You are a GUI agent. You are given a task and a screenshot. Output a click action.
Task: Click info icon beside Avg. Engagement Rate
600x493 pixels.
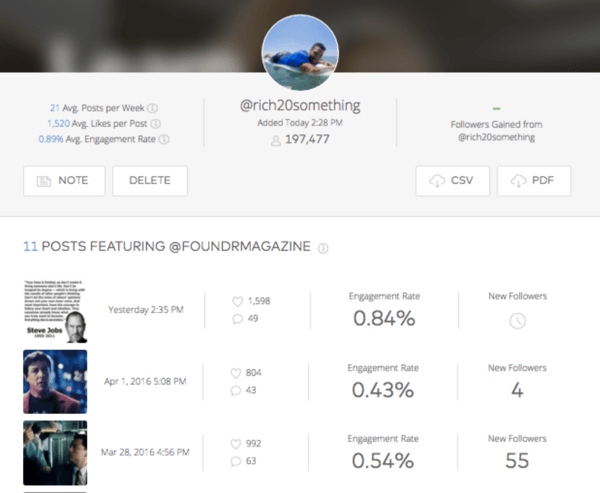[x=164, y=139]
